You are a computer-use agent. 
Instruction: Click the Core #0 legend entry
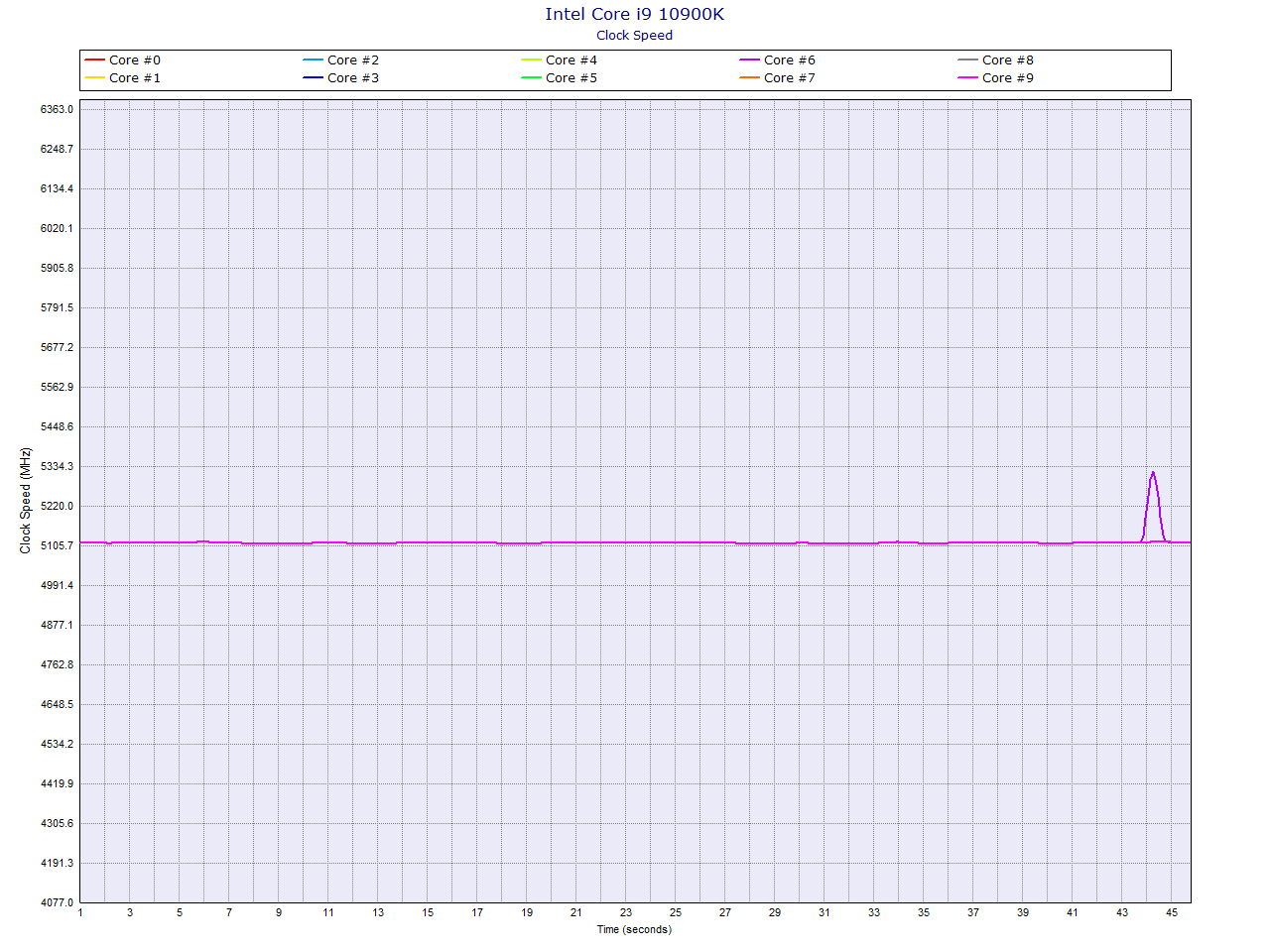123,60
